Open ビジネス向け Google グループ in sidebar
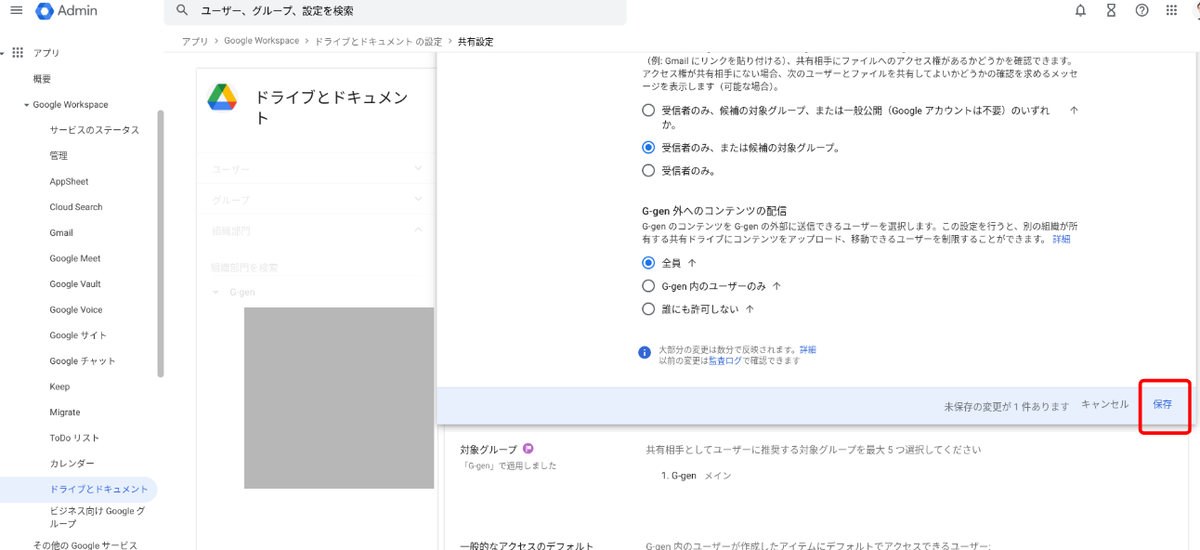The height and width of the screenshot is (550, 1200). tap(97, 517)
